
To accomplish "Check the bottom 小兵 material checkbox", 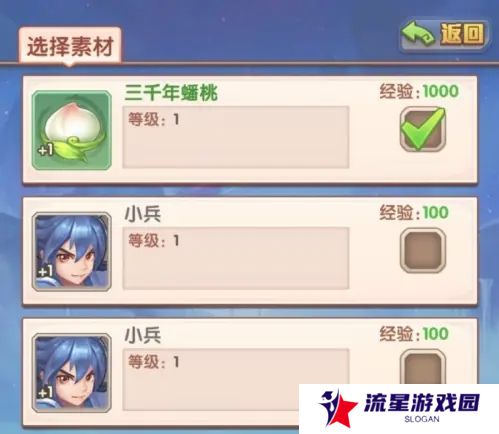I will point(423,367).
